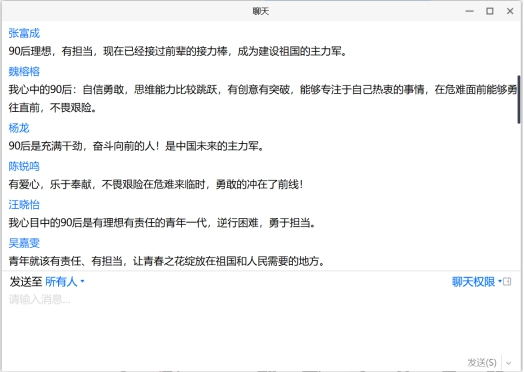Click sender name 魏榕榕
524x372 pixels.
click(24, 71)
